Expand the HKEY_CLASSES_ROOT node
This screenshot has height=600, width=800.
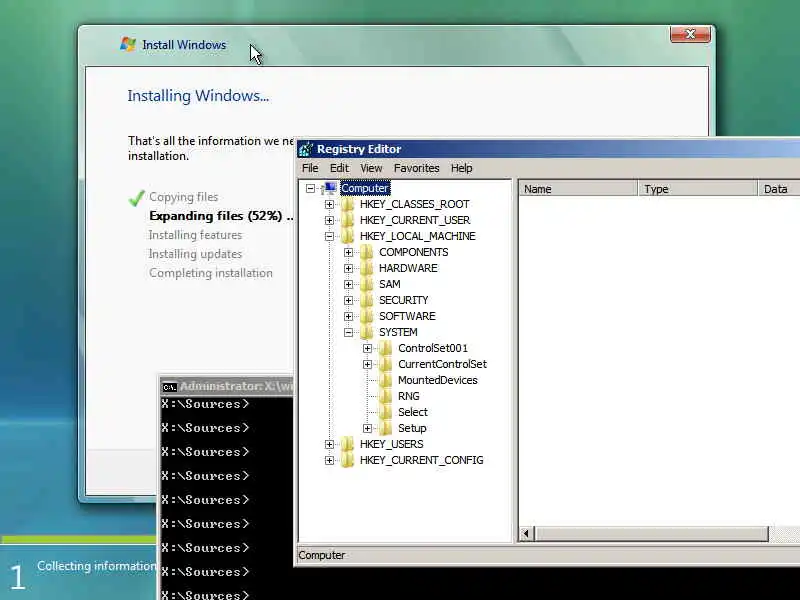[x=329, y=204]
